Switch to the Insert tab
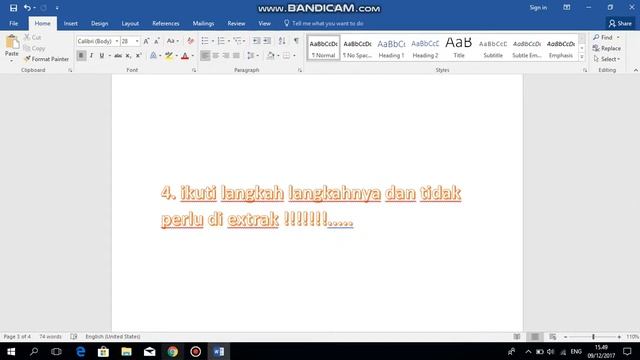640x360 pixels. (x=71, y=24)
